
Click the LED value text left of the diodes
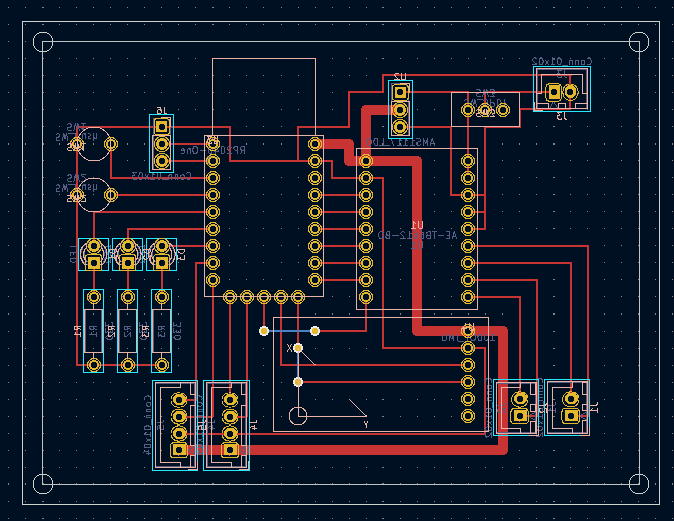73,254
